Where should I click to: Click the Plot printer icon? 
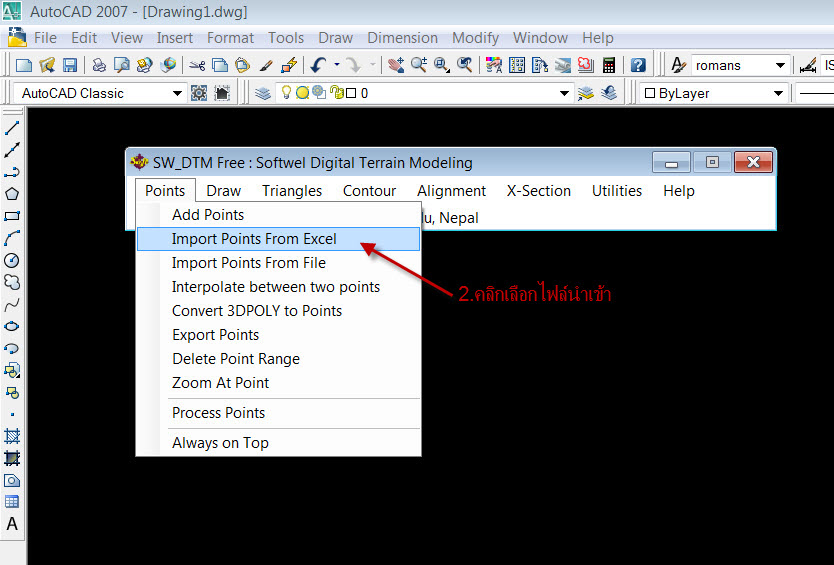[x=99, y=65]
